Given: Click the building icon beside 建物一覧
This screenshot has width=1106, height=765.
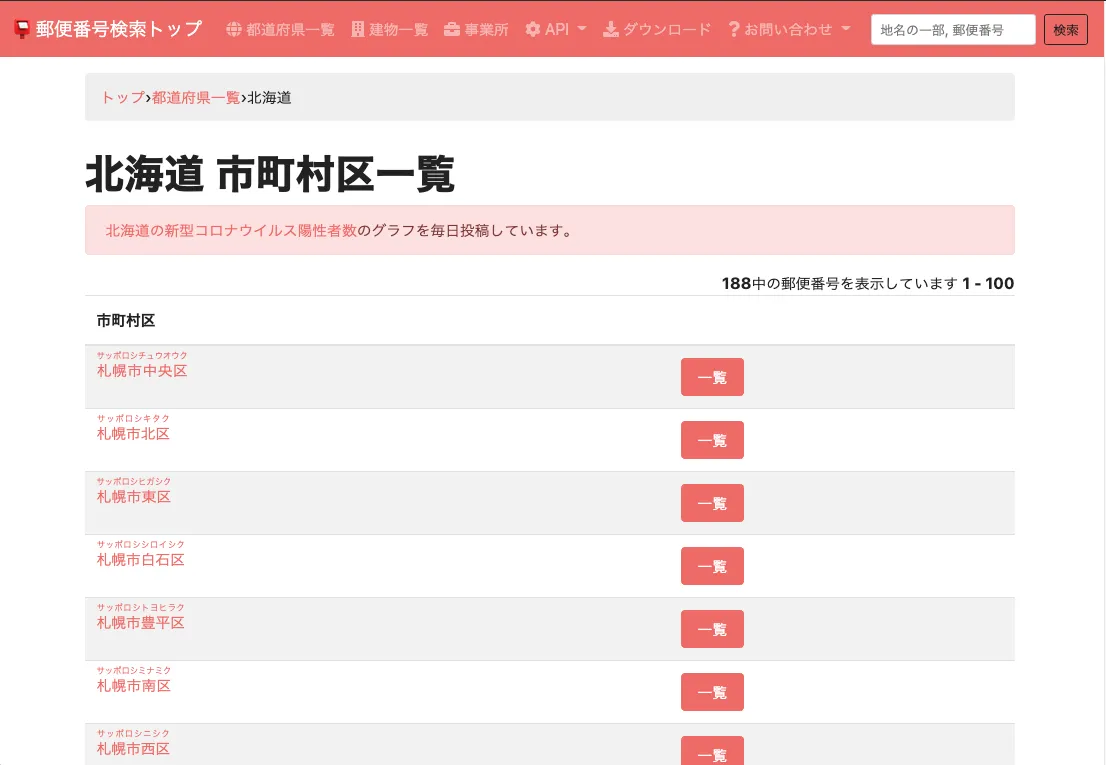Looking at the screenshot, I should click(x=358, y=29).
